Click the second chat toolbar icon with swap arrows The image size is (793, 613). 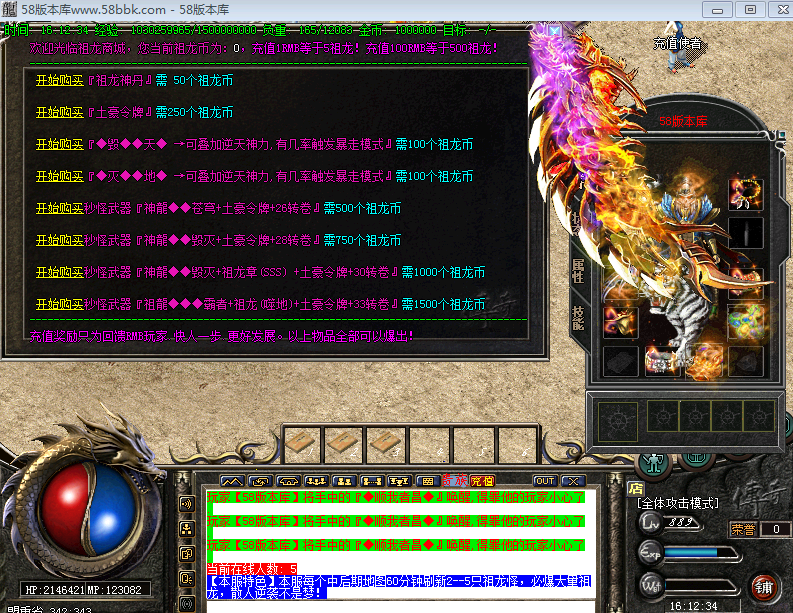click(260, 481)
